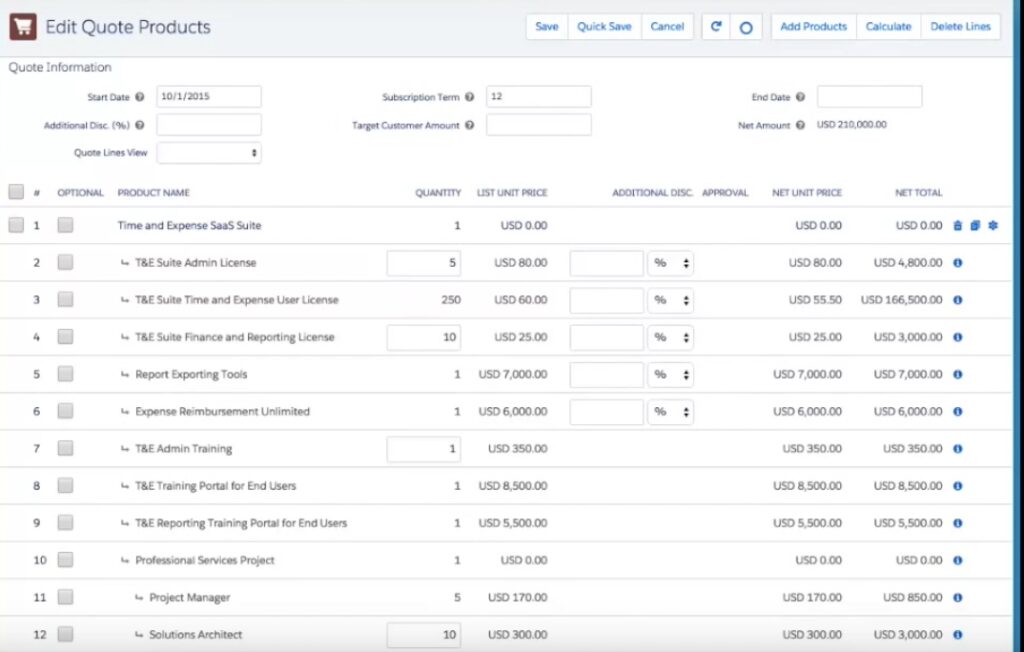Click the Start Date field
This screenshot has width=1024, height=652.
pyautogui.click(x=209, y=97)
